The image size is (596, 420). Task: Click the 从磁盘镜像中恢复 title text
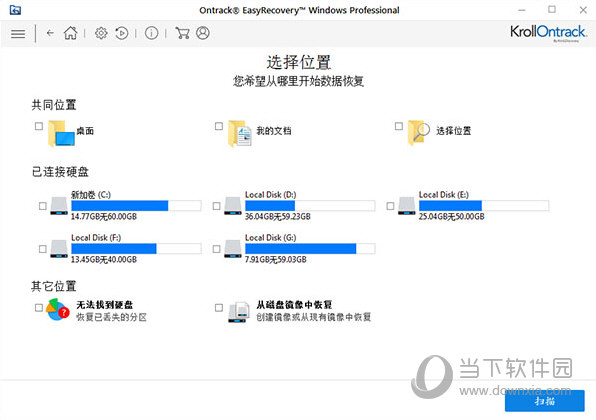point(294,305)
